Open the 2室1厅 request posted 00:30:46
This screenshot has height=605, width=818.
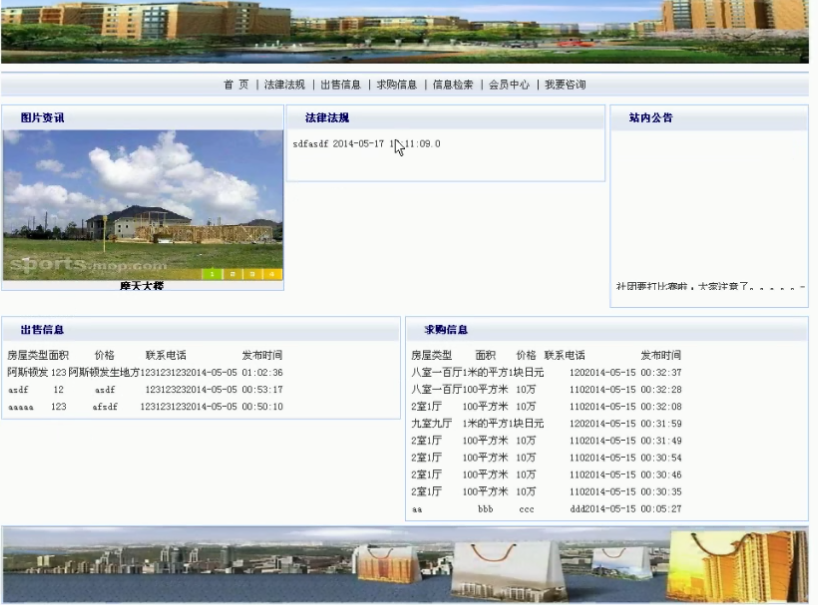546,475
